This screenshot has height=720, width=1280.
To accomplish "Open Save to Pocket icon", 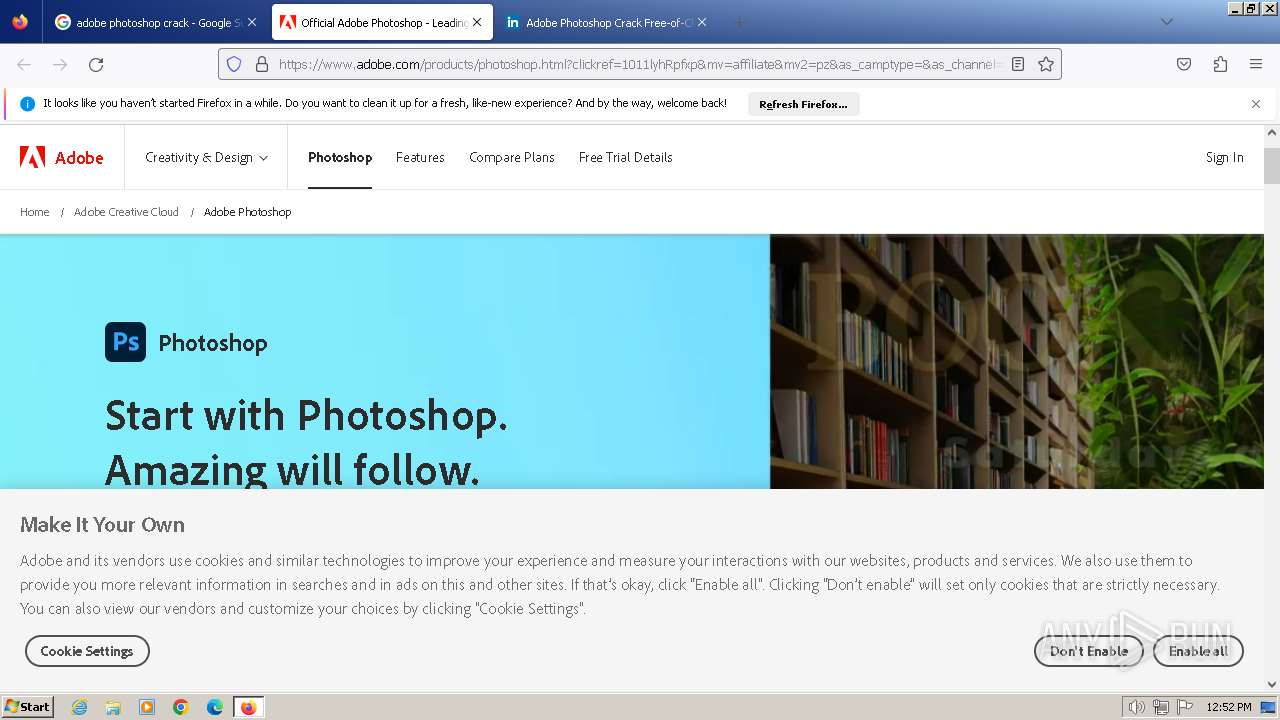I will (x=1184, y=64).
